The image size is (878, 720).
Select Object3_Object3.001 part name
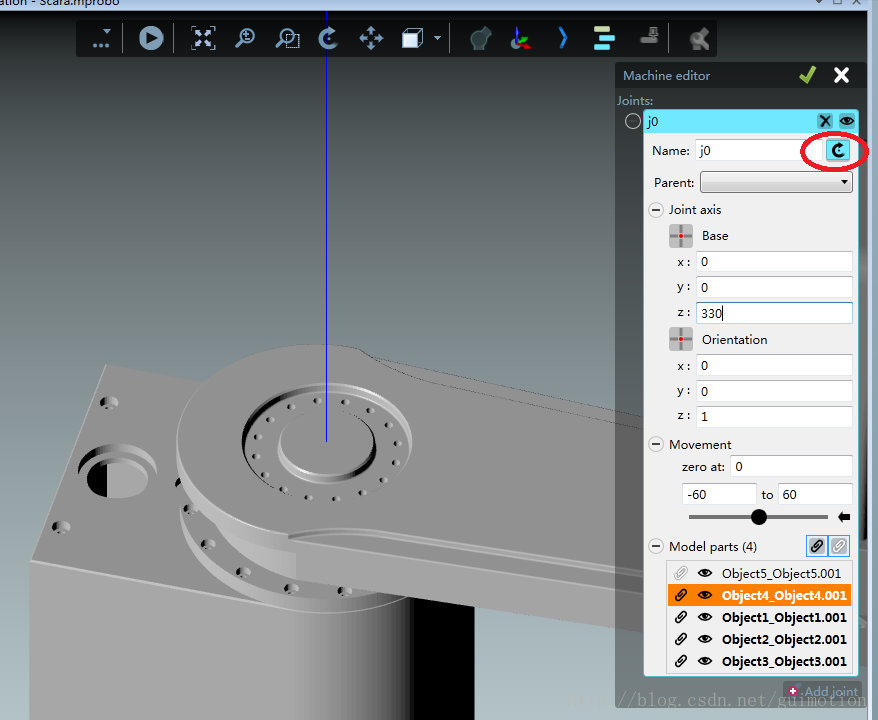pyautogui.click(x=784, y=661)
